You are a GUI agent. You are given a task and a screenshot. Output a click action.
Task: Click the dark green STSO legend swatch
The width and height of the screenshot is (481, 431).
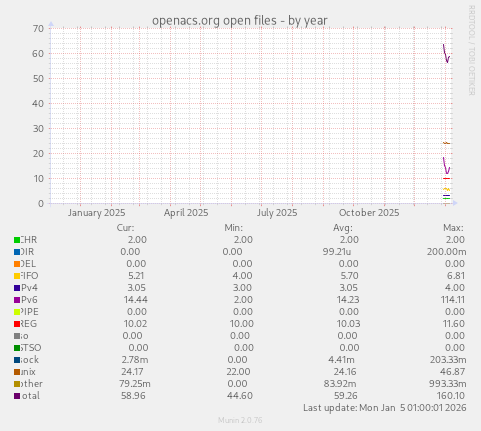[17, 348]
